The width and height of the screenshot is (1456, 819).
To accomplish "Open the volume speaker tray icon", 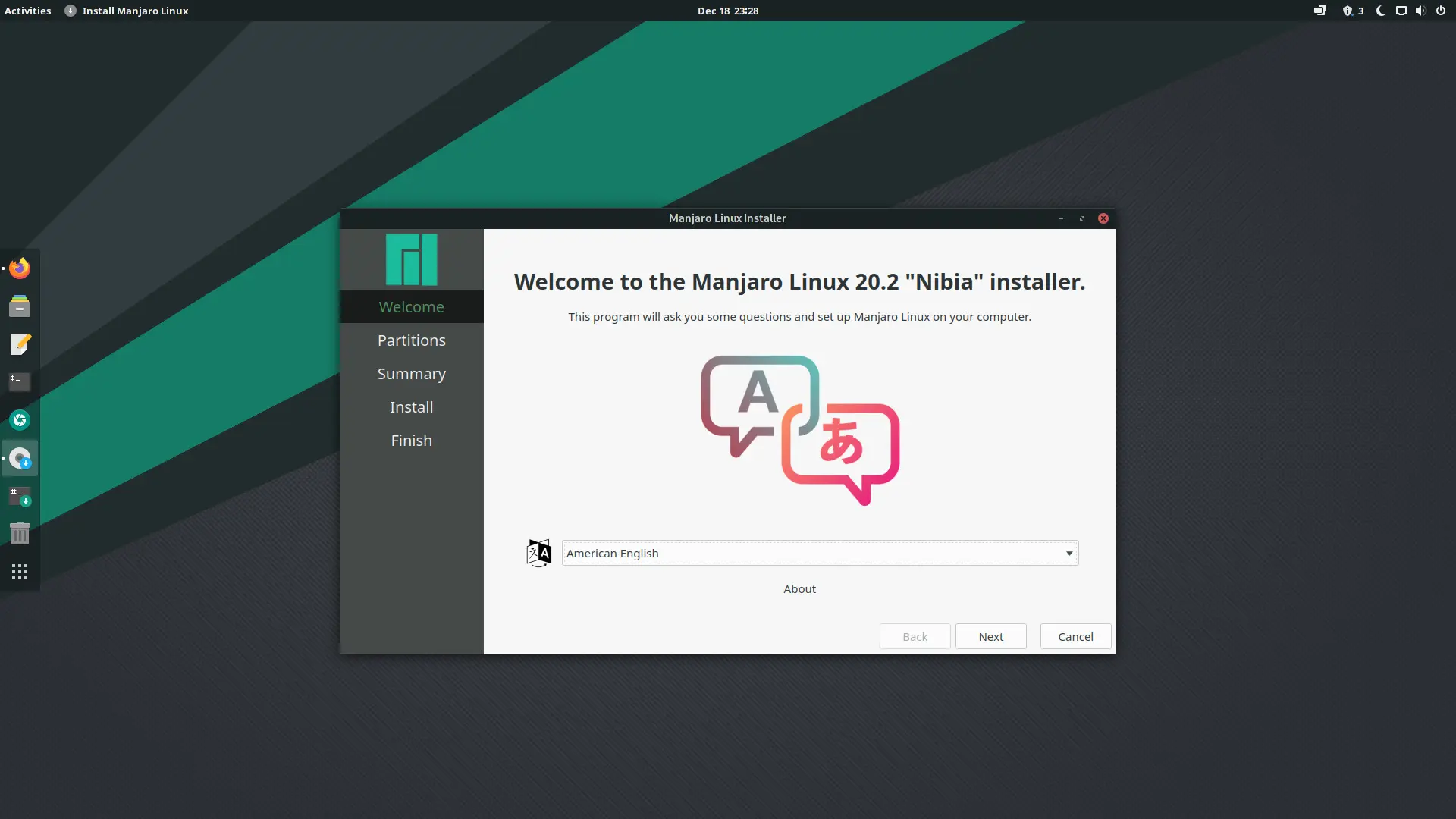I will click(1420, 11).
